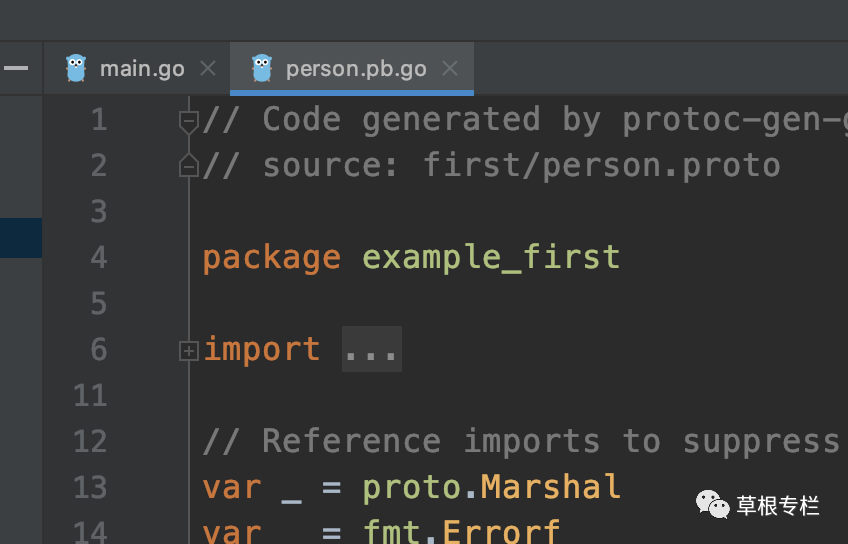Viewport: 848px width, 544px height.
Task: Click the Go gopher icon on main.go
Action: 76,68
